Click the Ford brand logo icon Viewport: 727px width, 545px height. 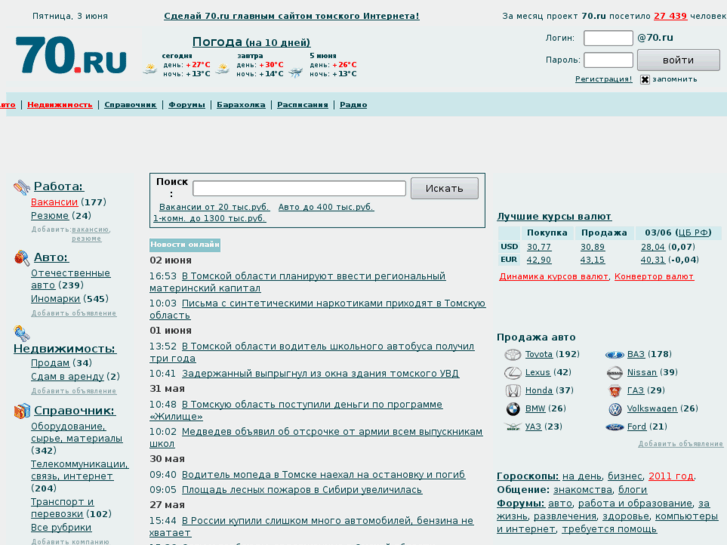click(x=614, y=427)
